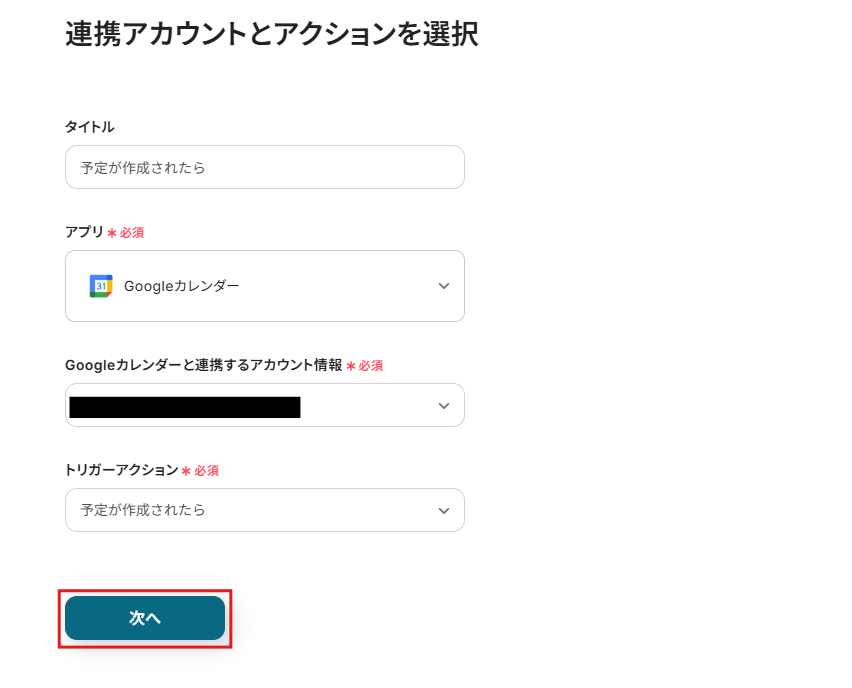The width and height of the screenshot is (852, 688).
Task: Click the 必須 marker beside トリガーアクション
Action: [207, 471]
